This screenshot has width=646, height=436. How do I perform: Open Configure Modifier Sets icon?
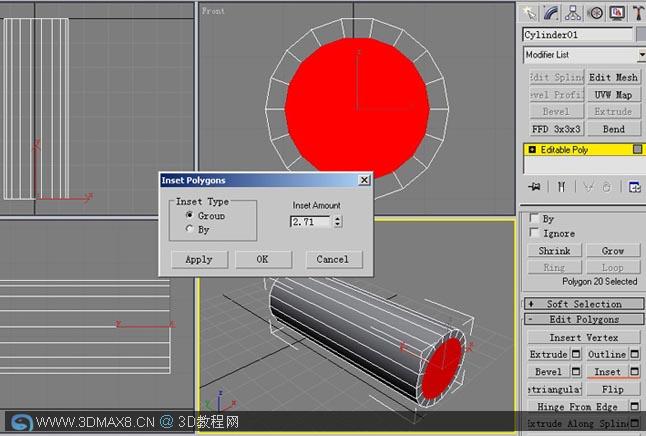click(634, 187)
